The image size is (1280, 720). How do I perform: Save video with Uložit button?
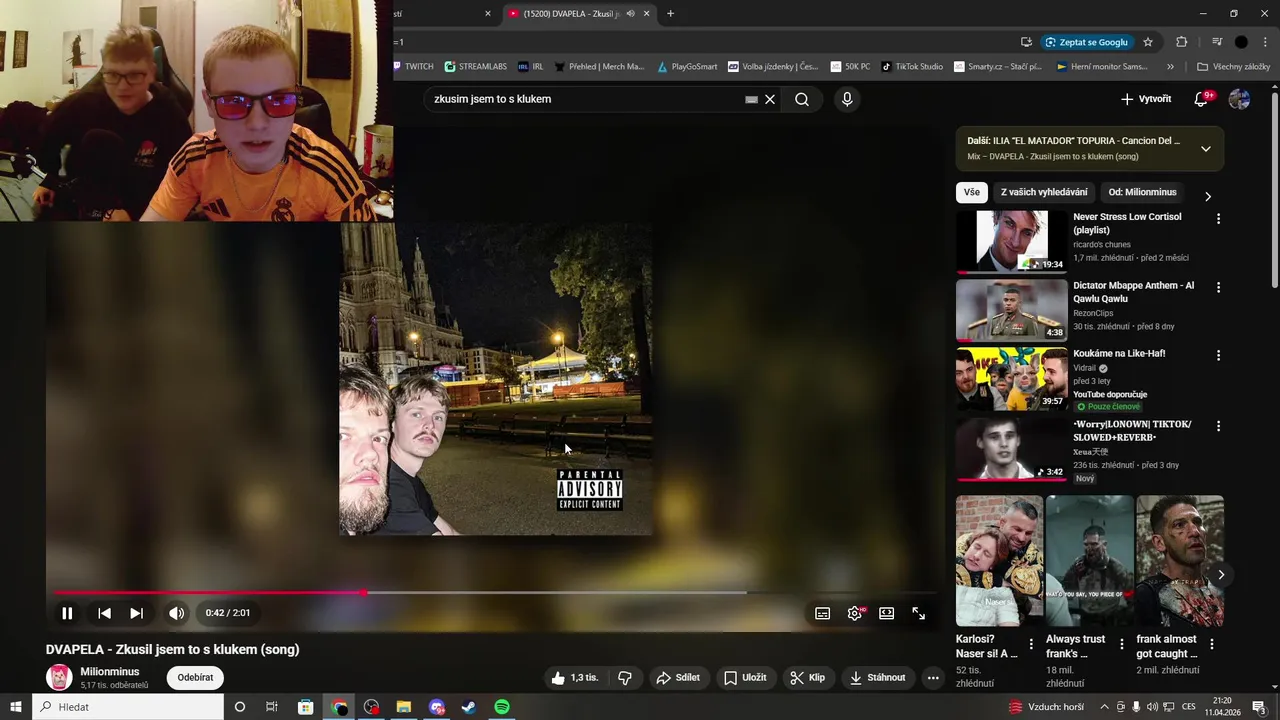745,677
